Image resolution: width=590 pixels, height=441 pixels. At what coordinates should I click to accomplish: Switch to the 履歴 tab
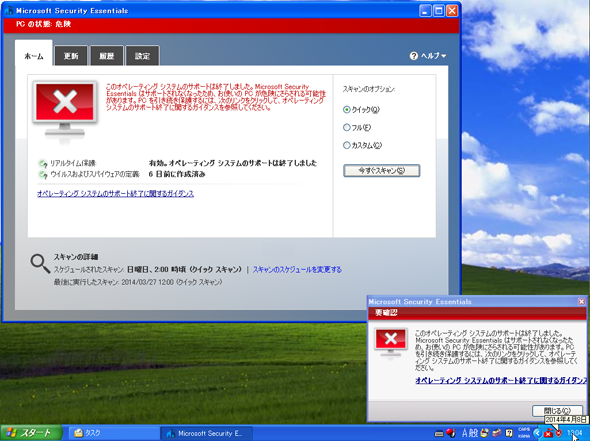coord(106,56)
